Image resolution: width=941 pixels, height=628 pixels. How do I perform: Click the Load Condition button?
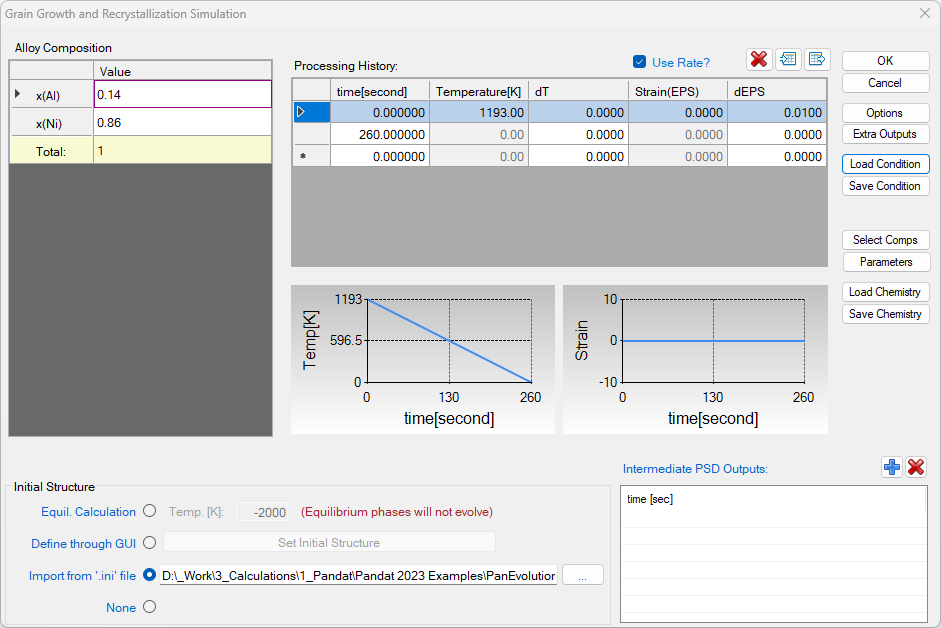885,164
